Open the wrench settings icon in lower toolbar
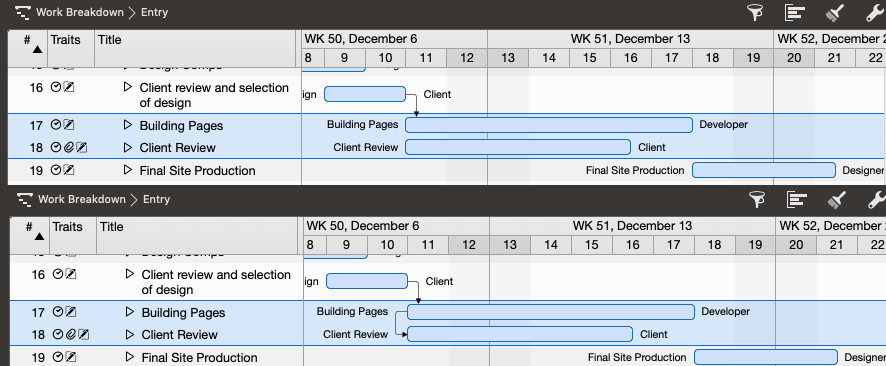This screenshot has width=886, height=366. click(x=877, y=199)
